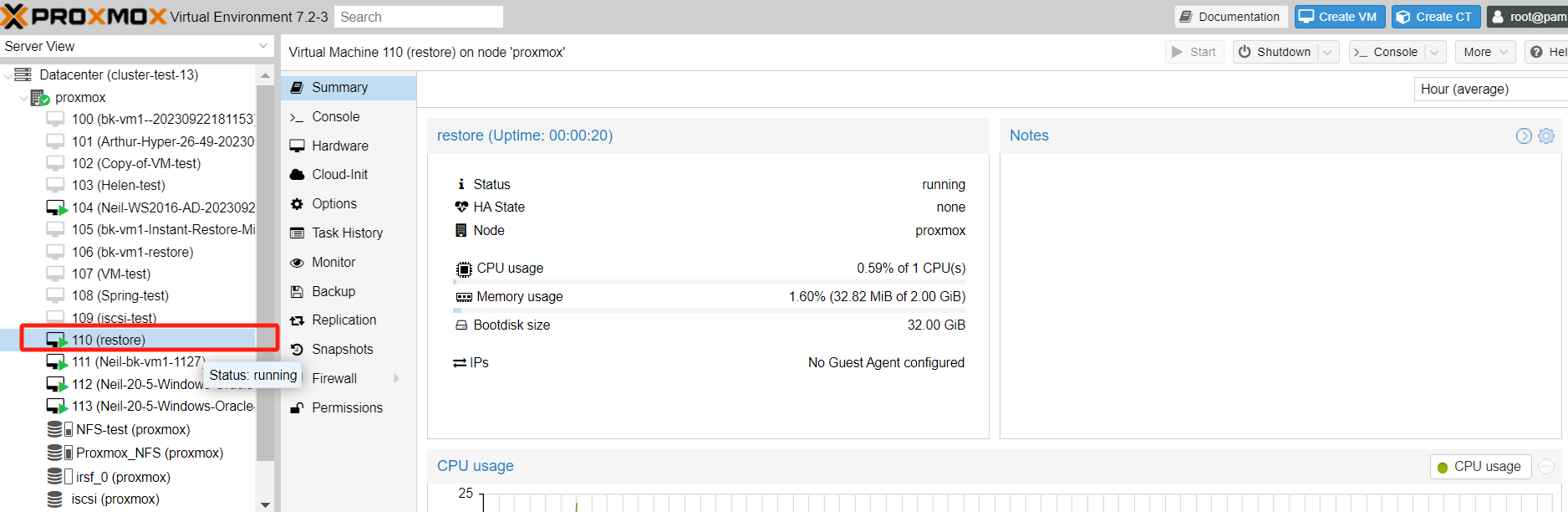This screenshot has height=512, width=1568.
Task: Select the proxmox node
Action: [80, 98]
